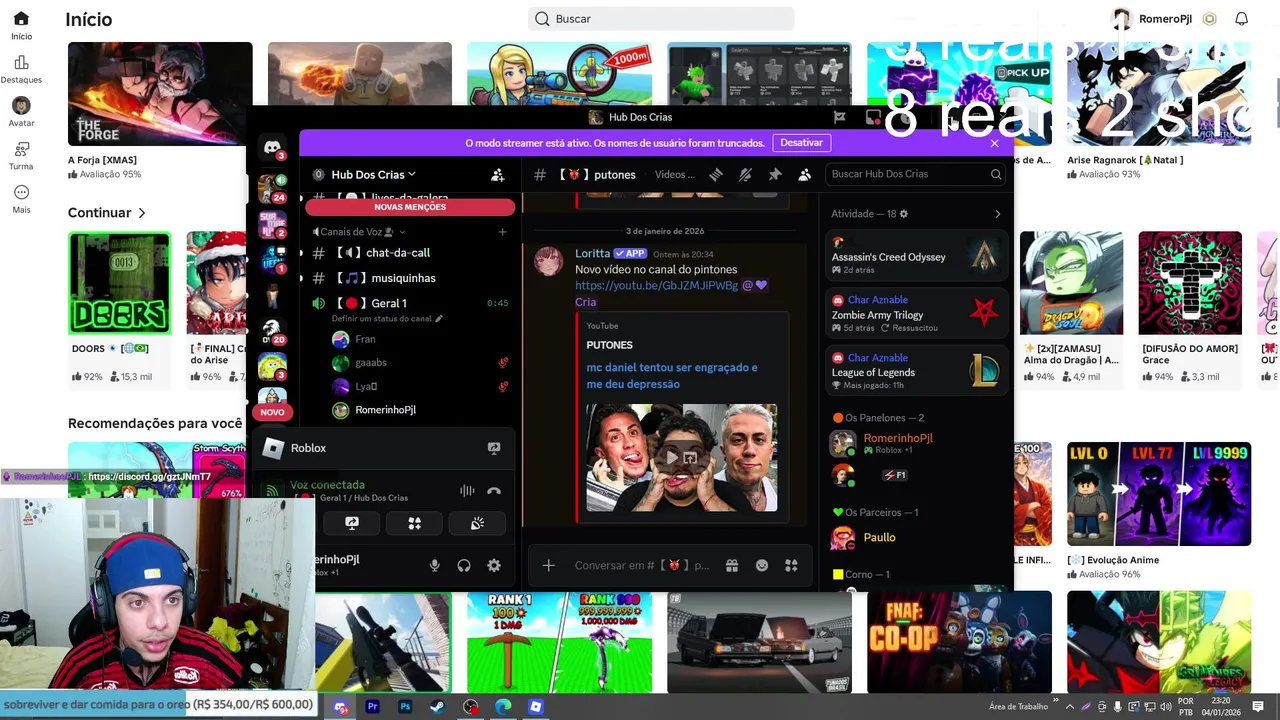Open A Forja [XMAS] game thumbnail
Viewport: 1280px width, 720px height.
(x=160, y=94)
